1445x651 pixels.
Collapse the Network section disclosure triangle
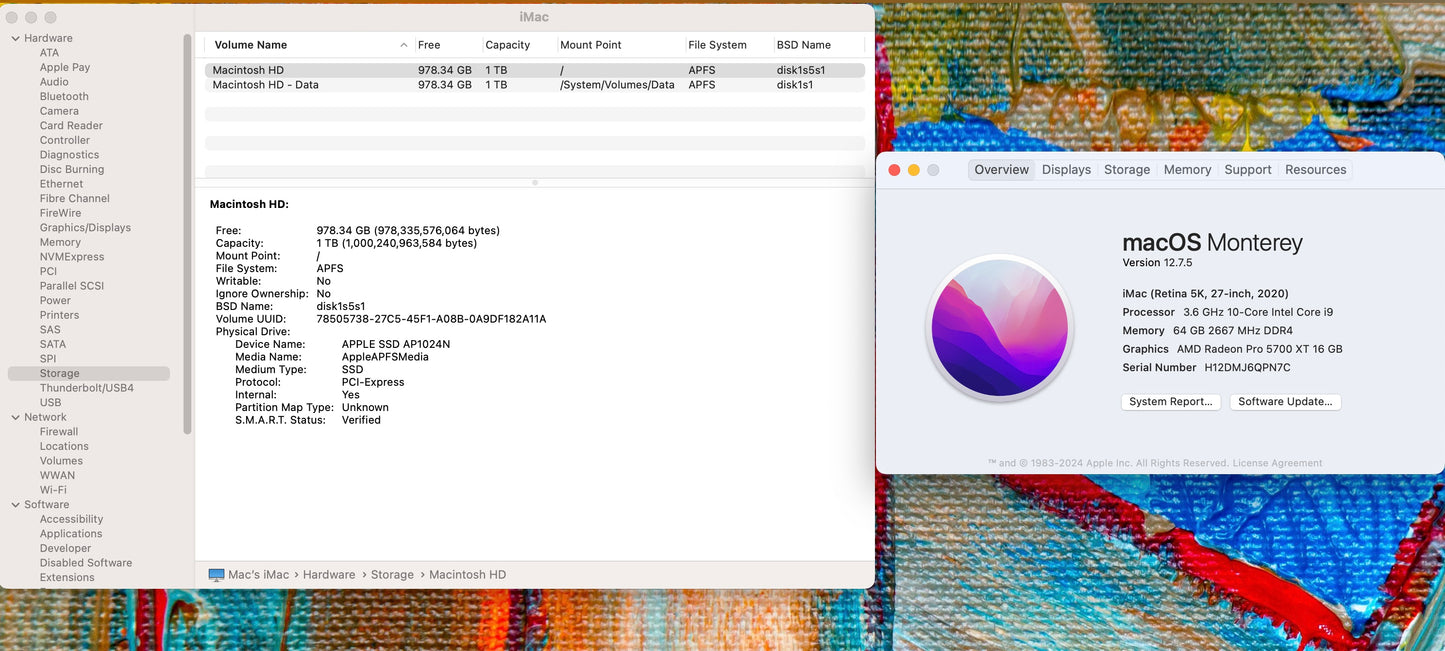pyautogui.click(x=15, y=418)
